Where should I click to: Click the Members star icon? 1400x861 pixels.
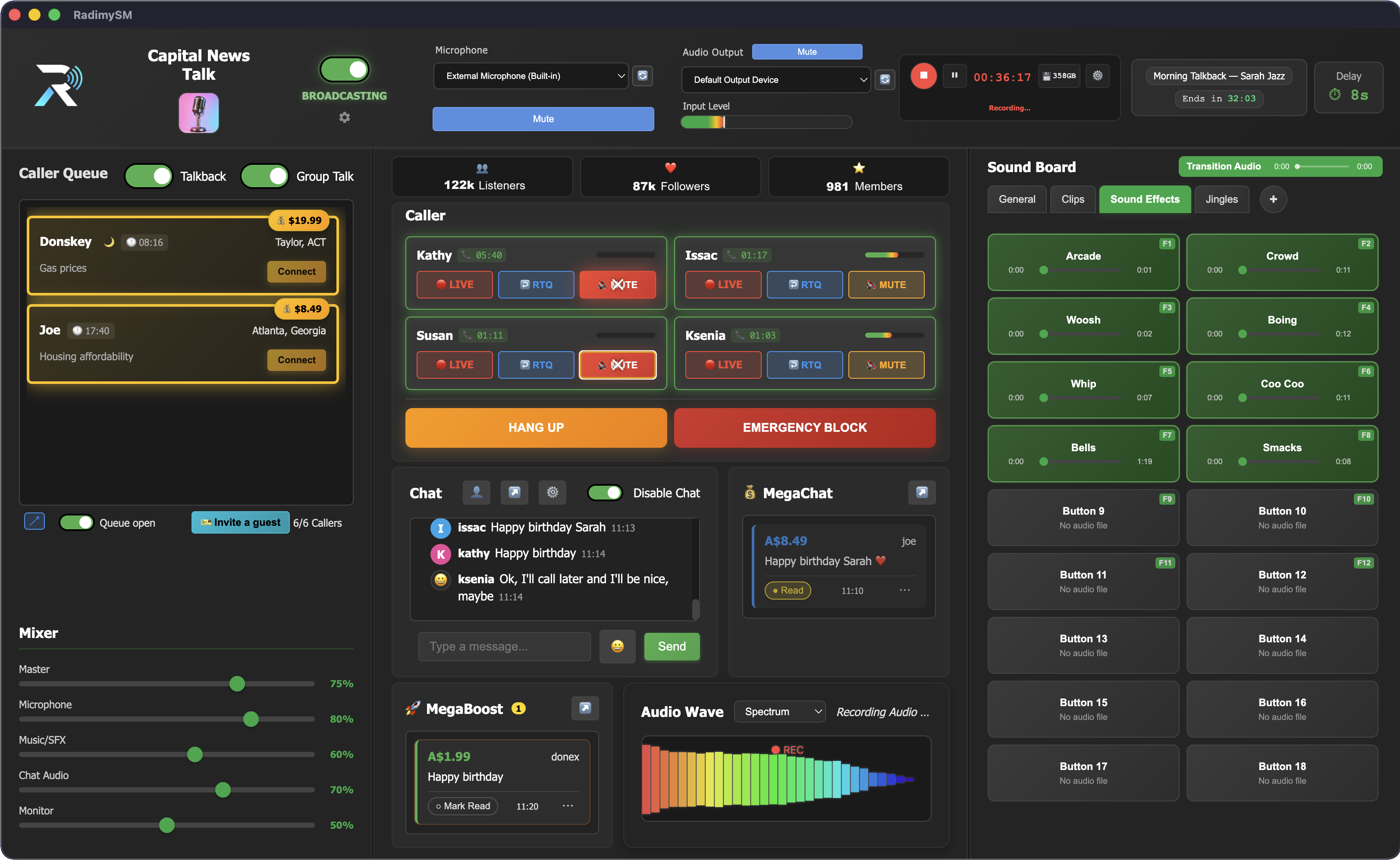coord(859,168)
